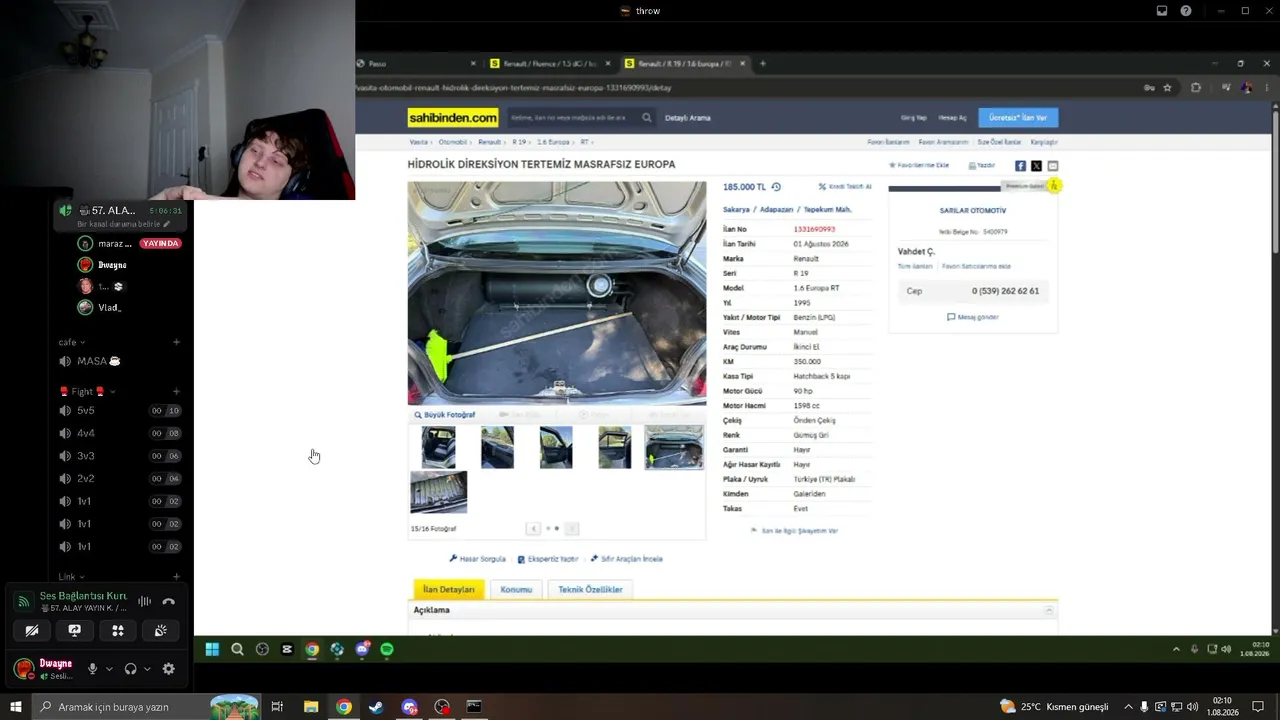The width and height of the screenshot is (1280, 720).
Task: Click the Ücretsiz İlan Ver button
Action: (x=1018, y=118)
